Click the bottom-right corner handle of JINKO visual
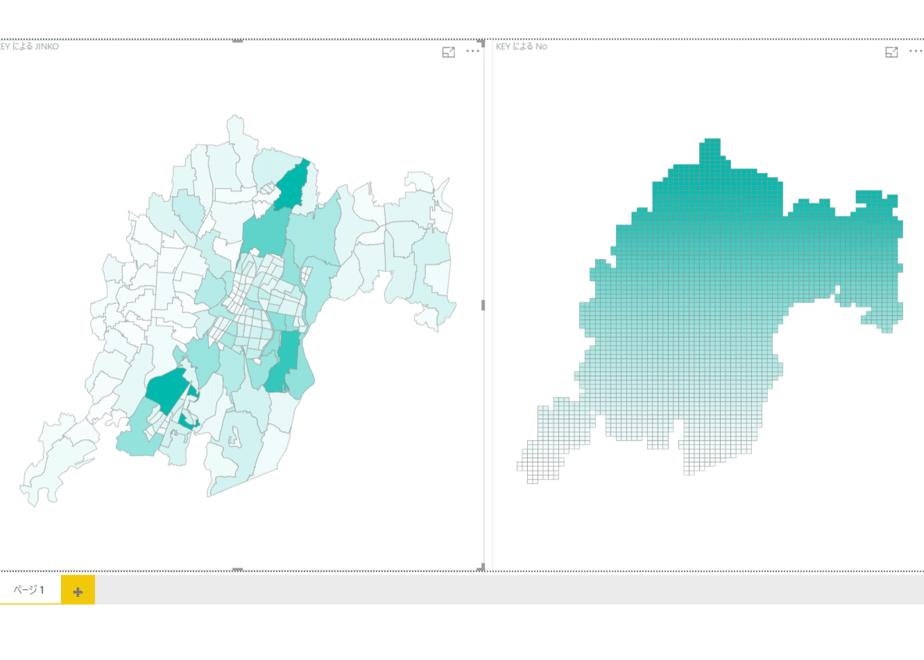 pos(481,567)
